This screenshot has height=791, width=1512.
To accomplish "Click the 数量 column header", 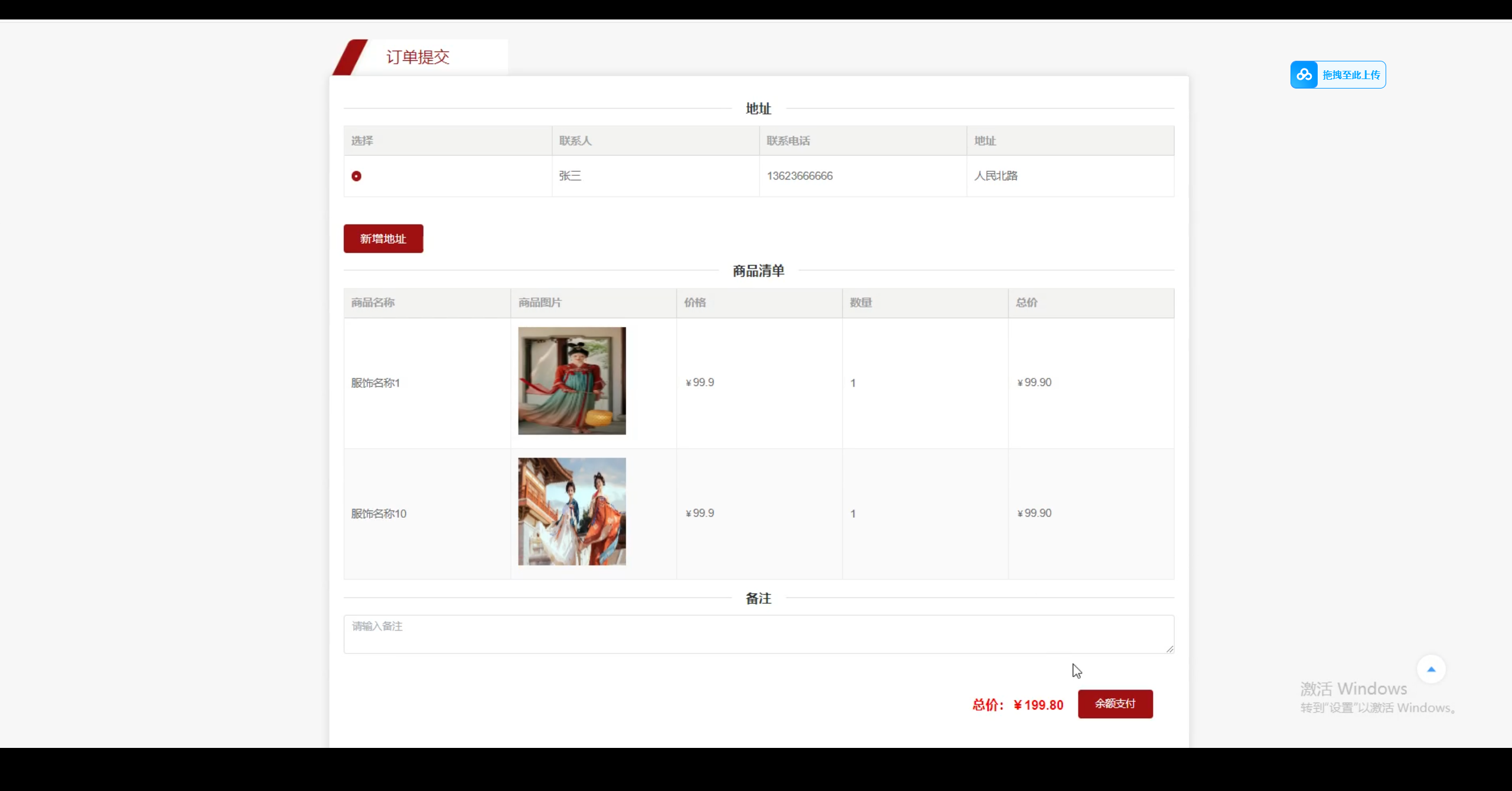I will click(861, 302).
